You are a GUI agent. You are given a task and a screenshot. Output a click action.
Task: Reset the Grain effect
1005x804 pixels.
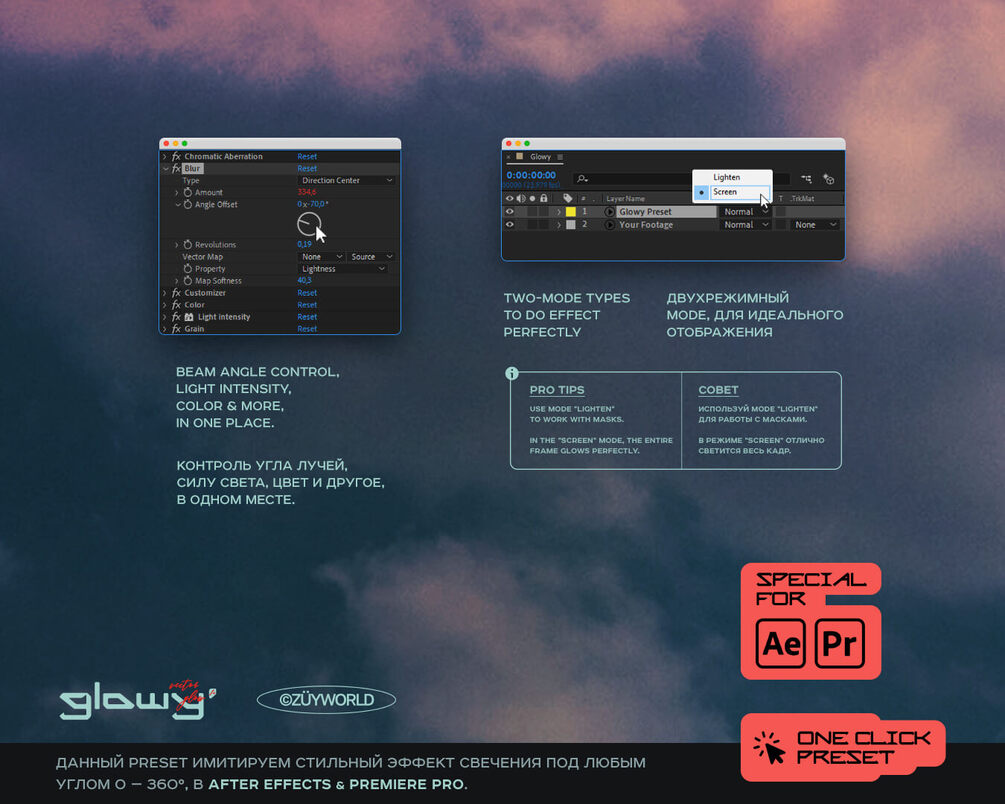coord(307,329)
